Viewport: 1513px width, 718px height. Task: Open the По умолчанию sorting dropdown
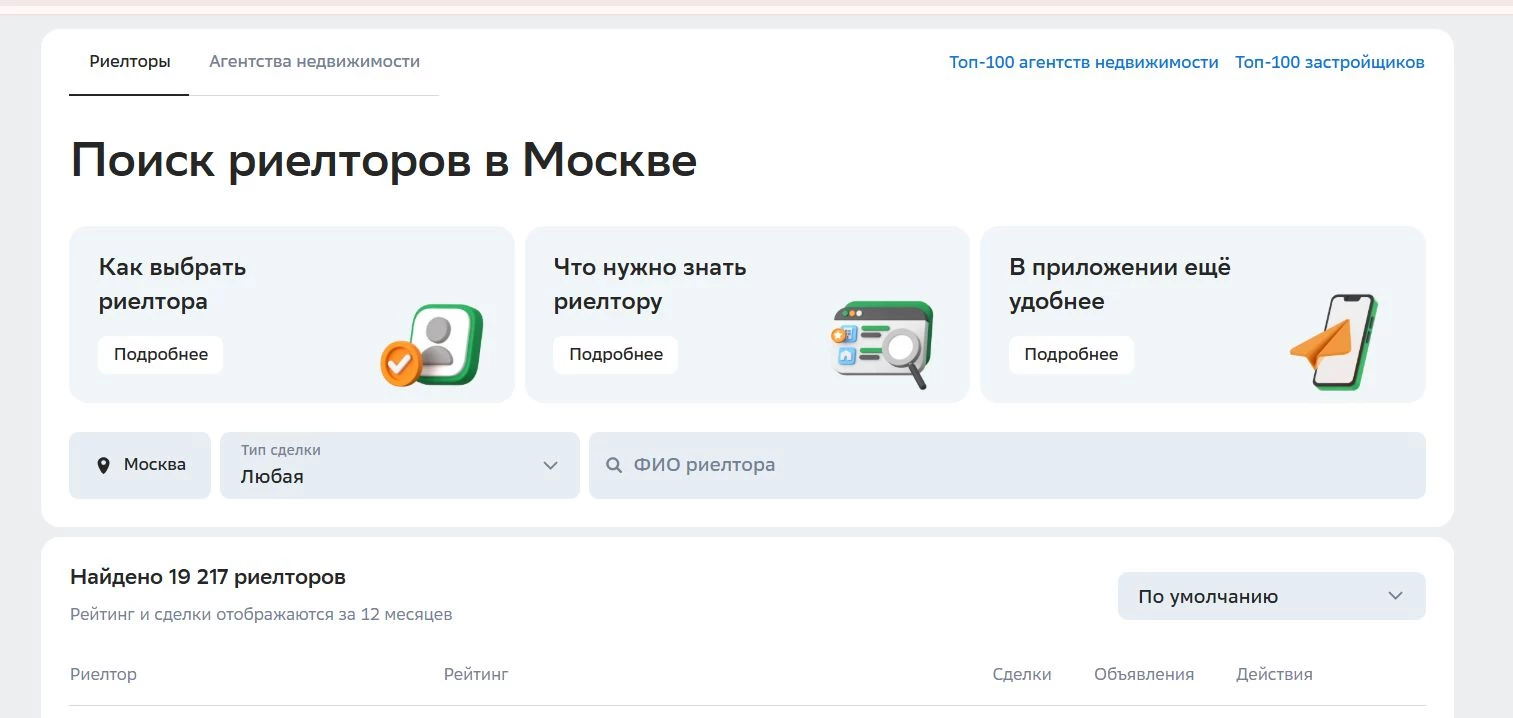click(1270, 595)
